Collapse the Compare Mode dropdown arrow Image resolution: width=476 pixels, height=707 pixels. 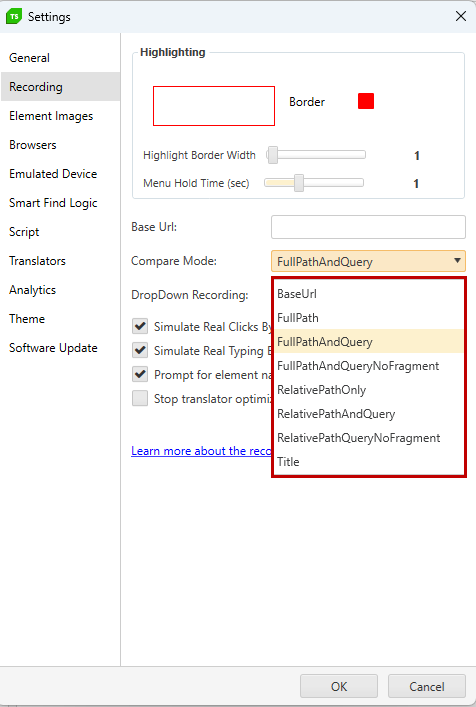pyautogui.click(x=457, y=261)
